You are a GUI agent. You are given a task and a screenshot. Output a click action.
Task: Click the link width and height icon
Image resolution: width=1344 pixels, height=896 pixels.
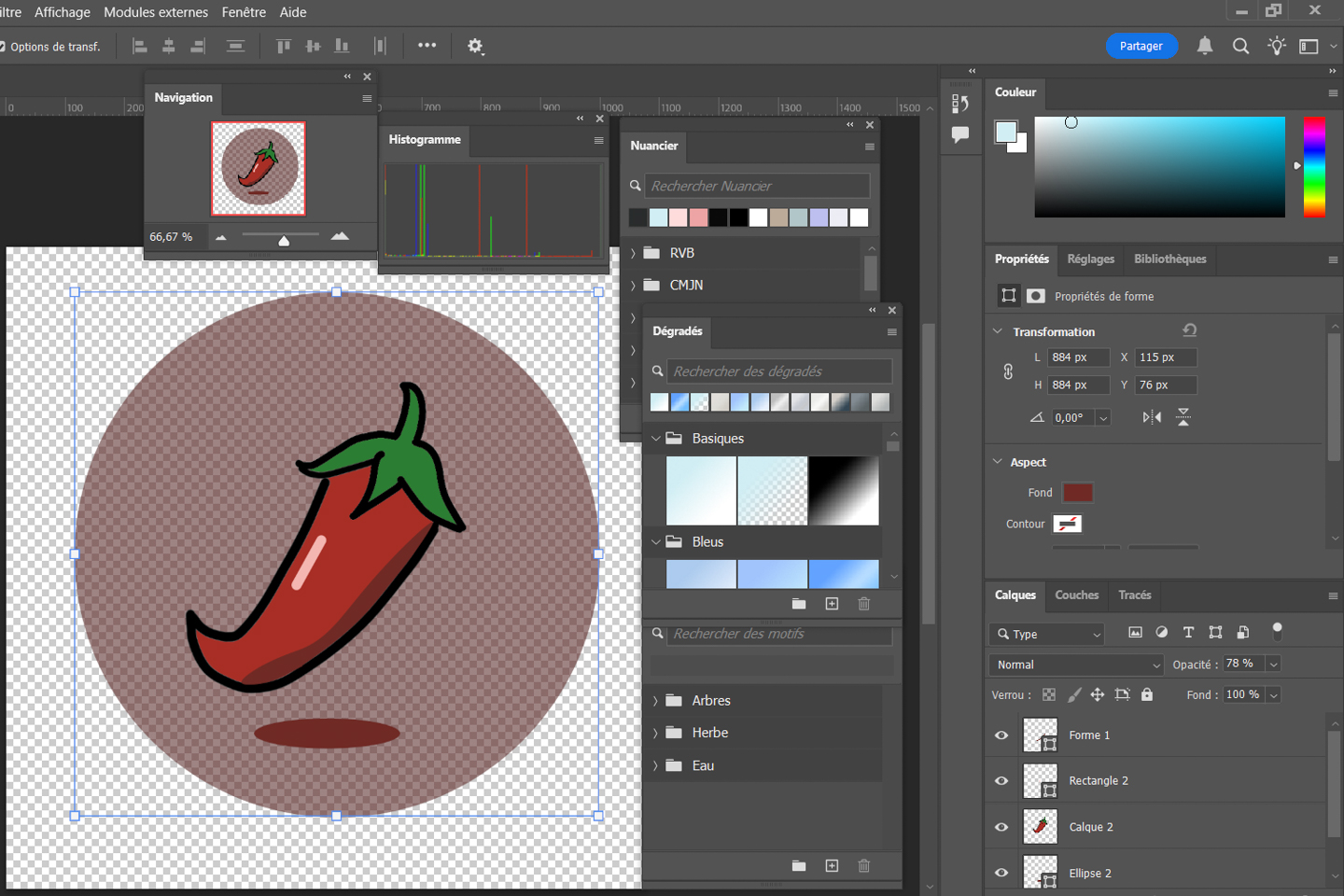click(x=1008, y=371)
